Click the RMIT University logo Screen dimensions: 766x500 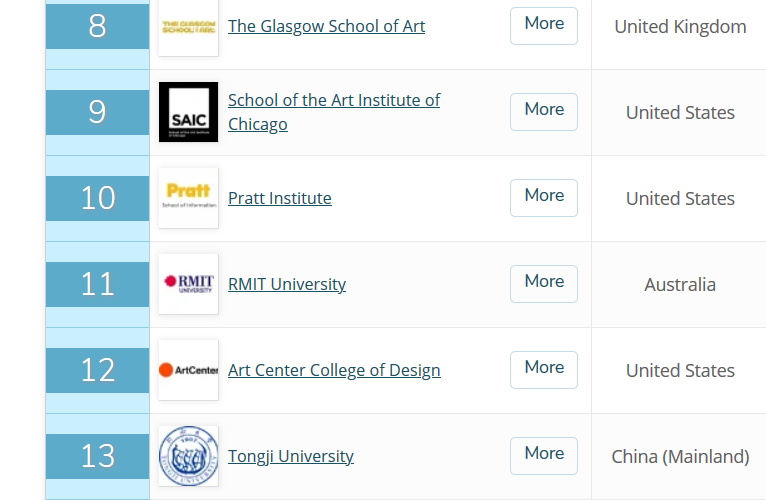coord(188,284)
